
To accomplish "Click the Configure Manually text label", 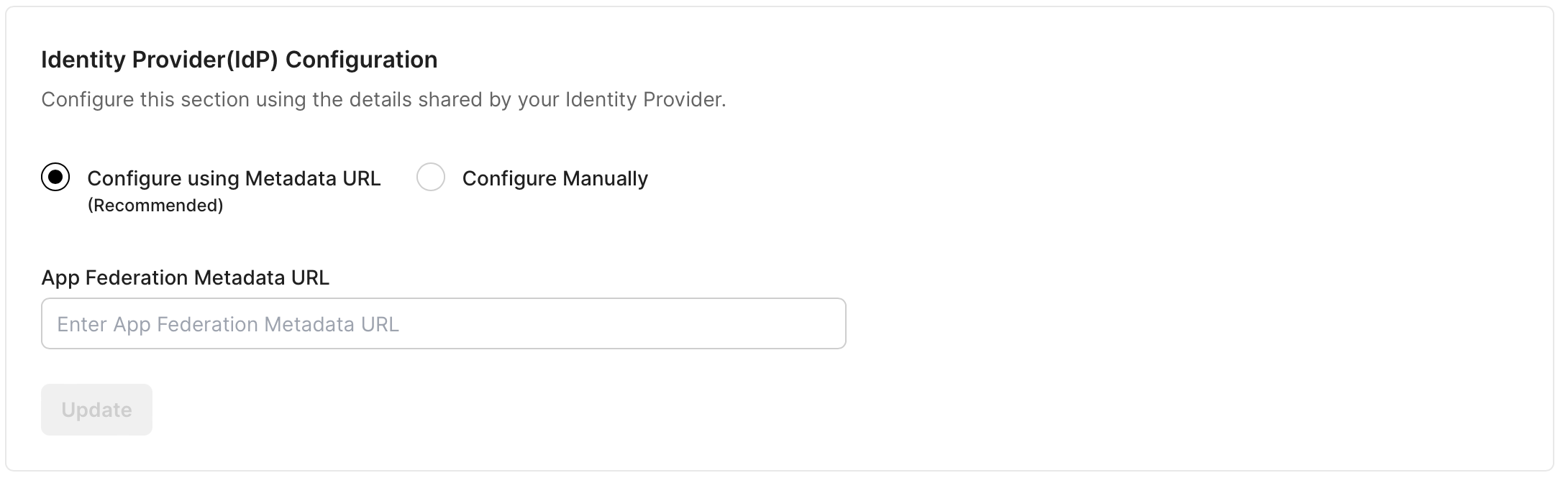I will [x=554, y=178].
